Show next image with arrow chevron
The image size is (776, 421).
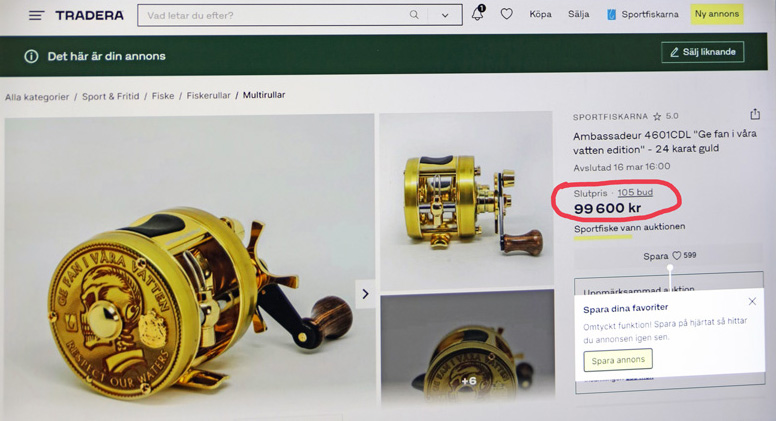tap(365, 294)
